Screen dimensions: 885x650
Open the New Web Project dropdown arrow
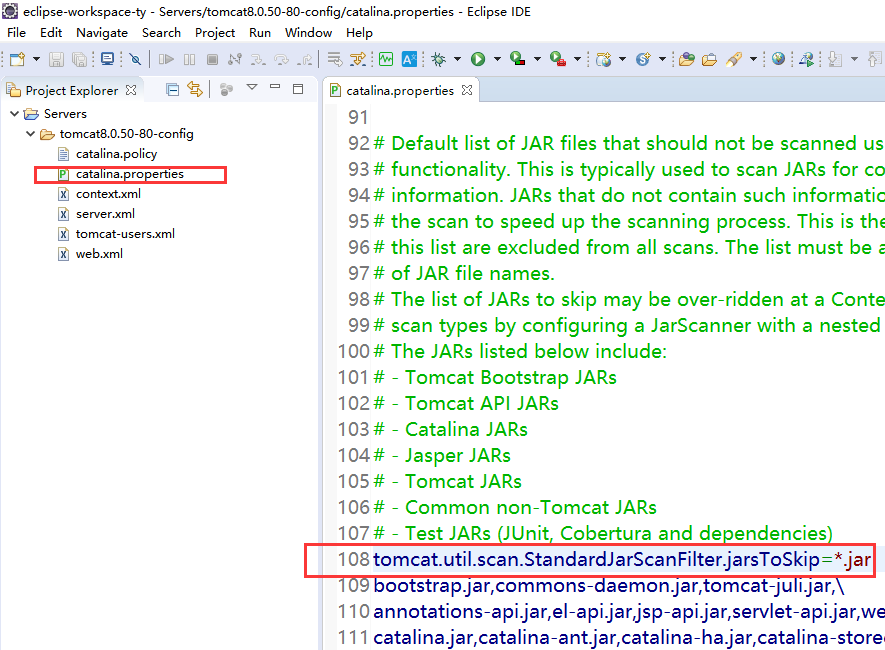point(623,59)
